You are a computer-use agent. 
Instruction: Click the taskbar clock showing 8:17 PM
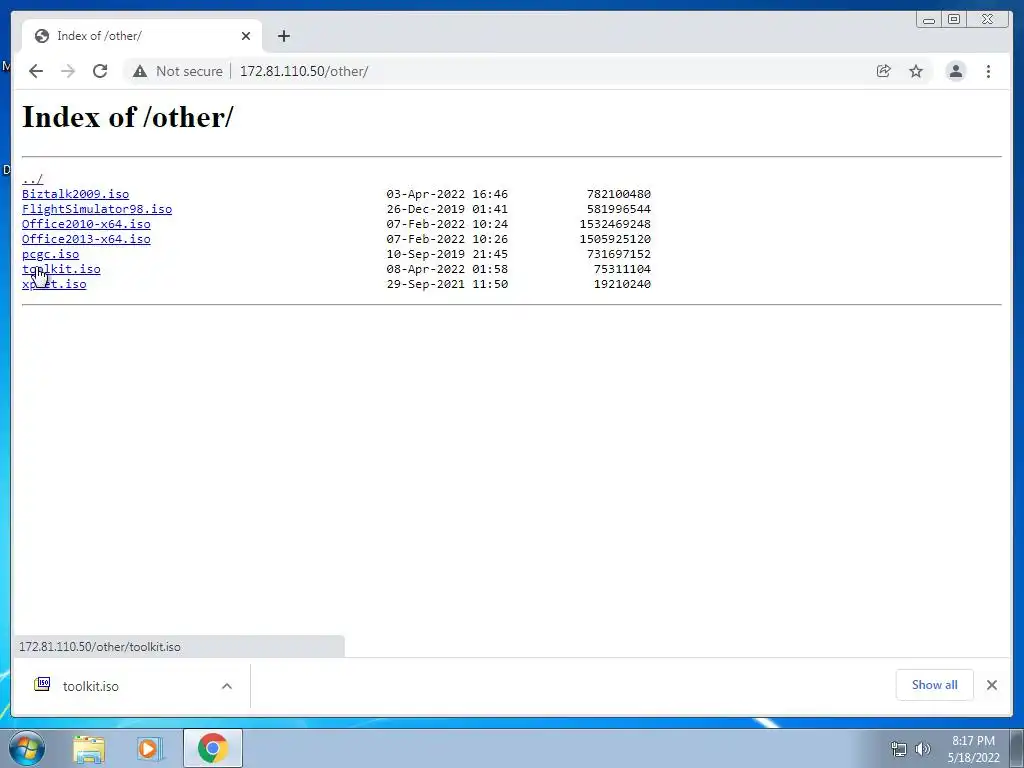click(x=973, y=749)
